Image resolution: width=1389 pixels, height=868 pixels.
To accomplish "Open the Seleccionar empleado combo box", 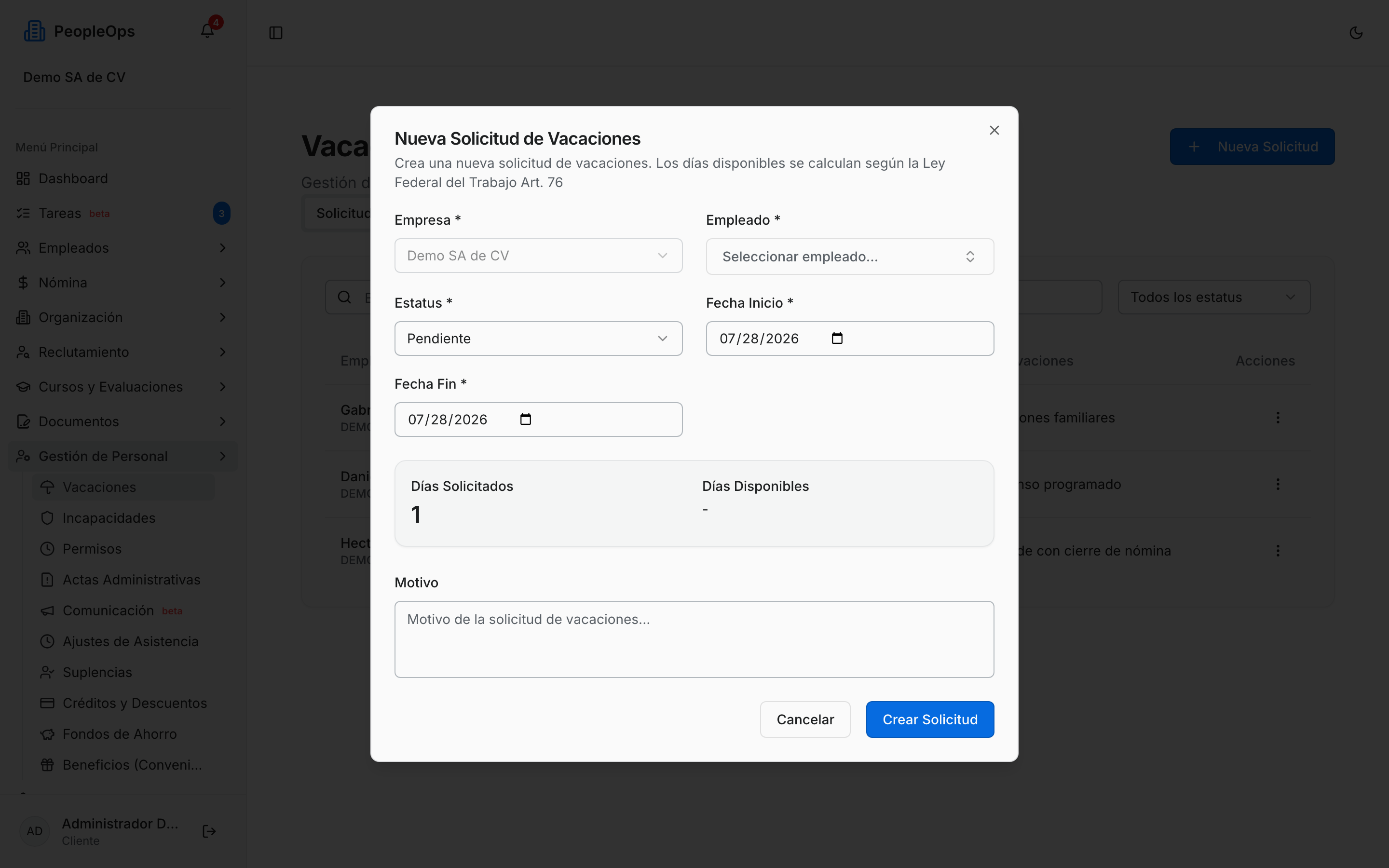I will pos(849,256).
